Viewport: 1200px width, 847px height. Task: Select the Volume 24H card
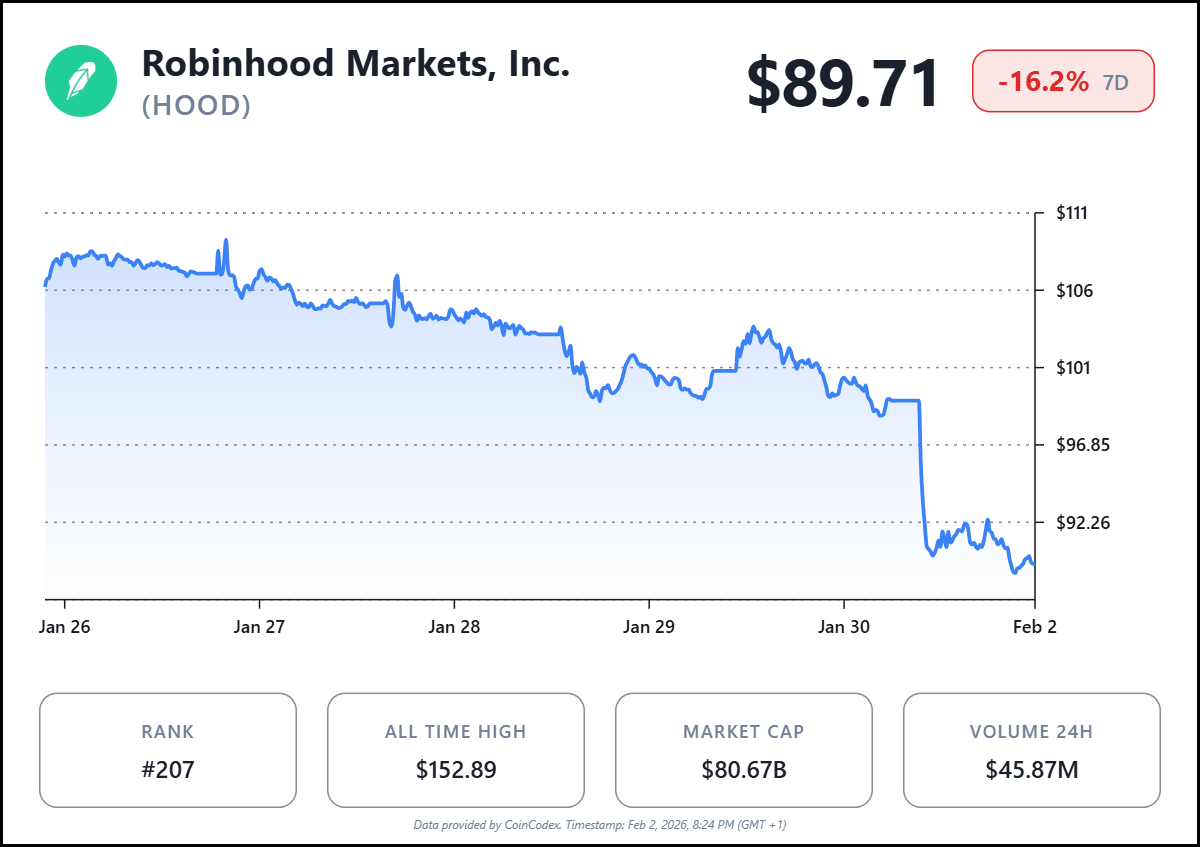1031,750
